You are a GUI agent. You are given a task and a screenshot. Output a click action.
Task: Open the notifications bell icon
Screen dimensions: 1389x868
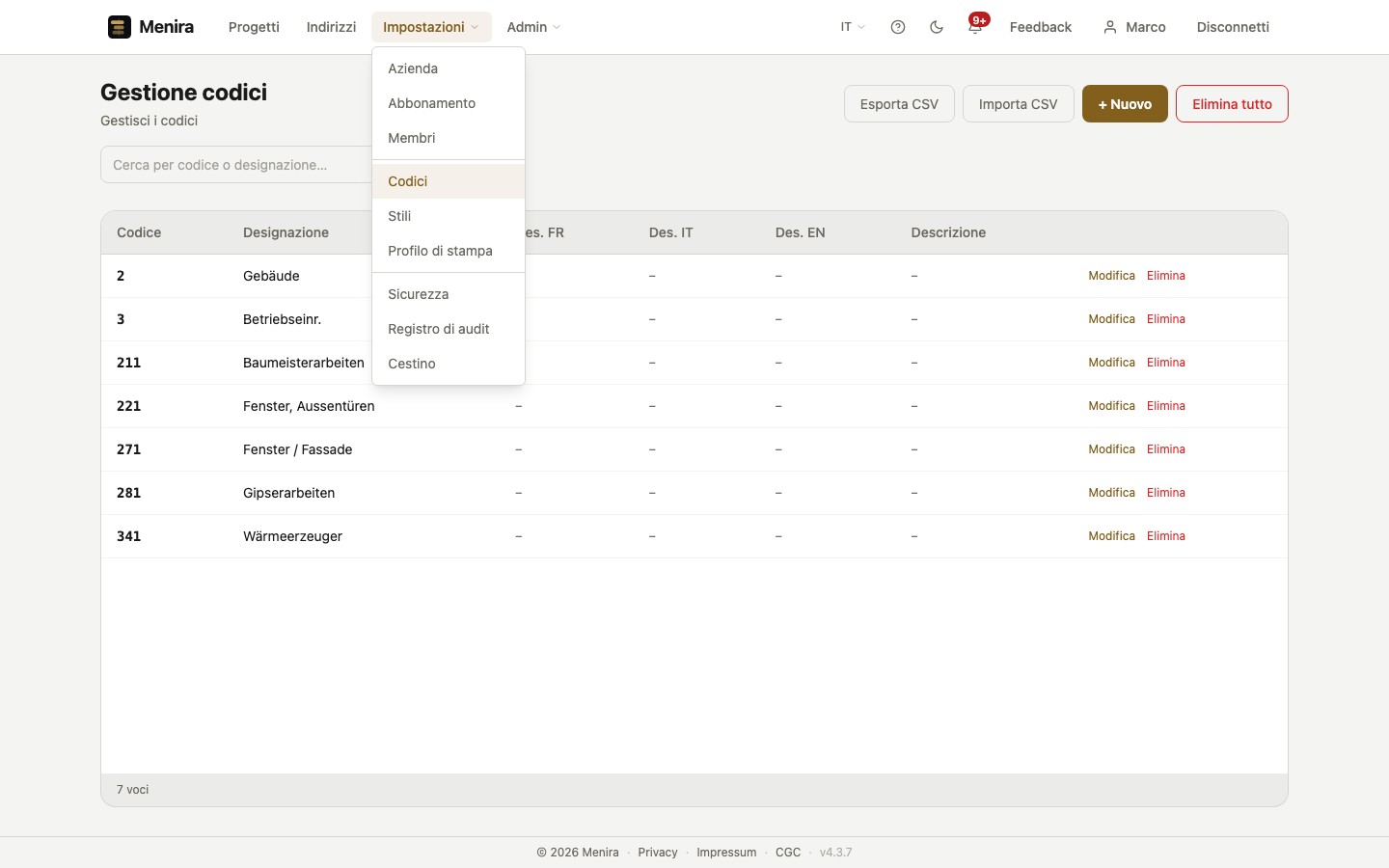[x=975, y=27]
